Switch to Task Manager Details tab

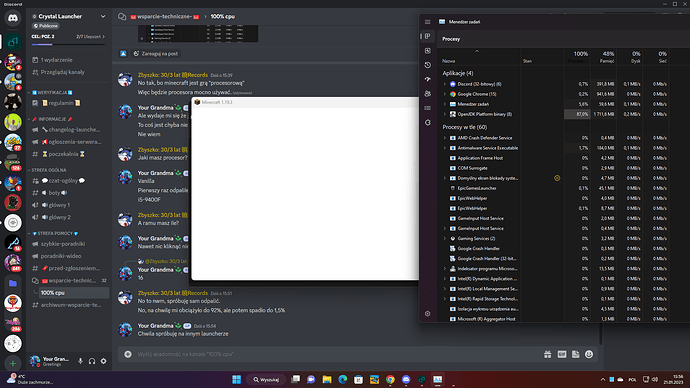pos(427,108)
